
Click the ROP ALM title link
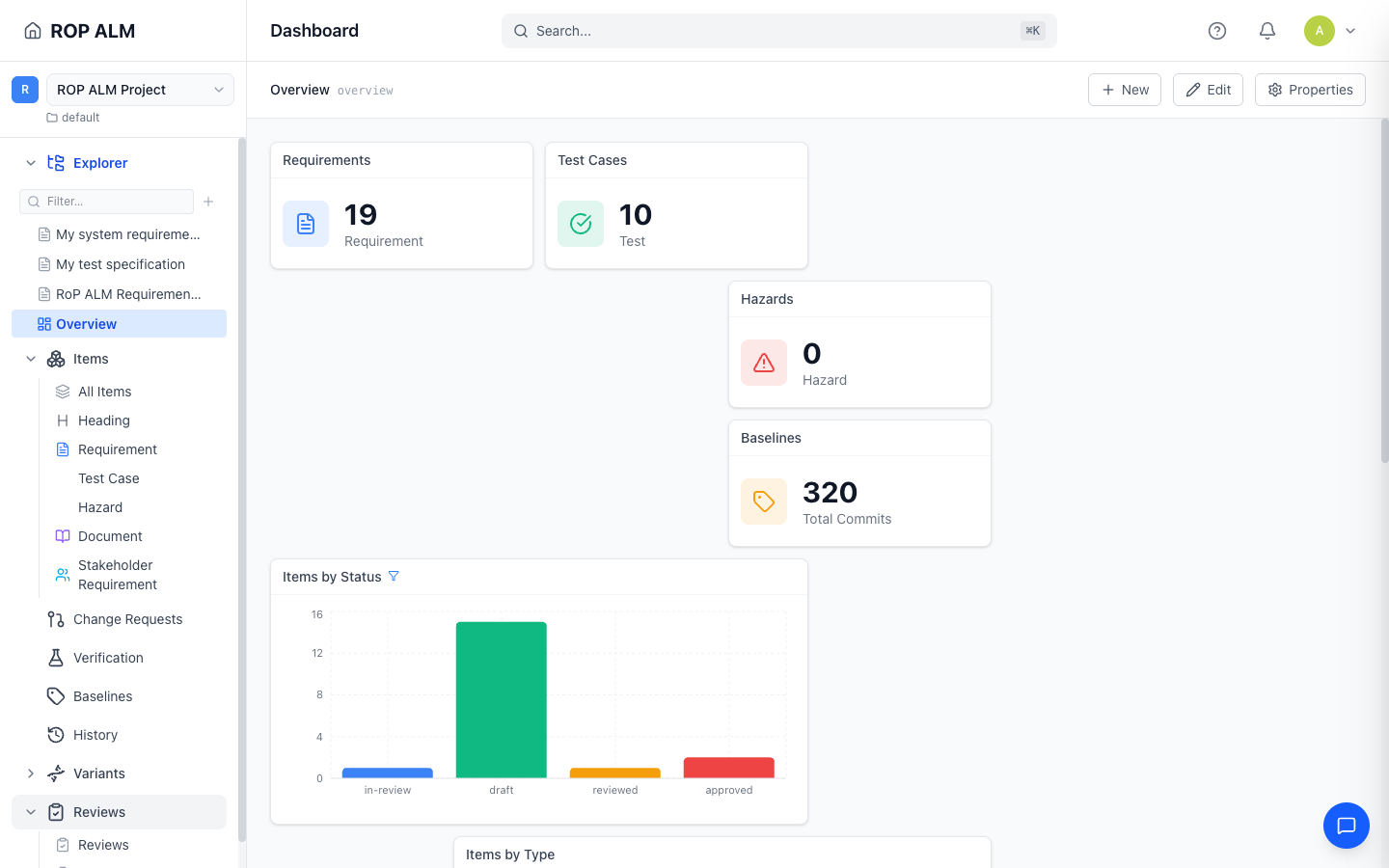coord(93,31)
